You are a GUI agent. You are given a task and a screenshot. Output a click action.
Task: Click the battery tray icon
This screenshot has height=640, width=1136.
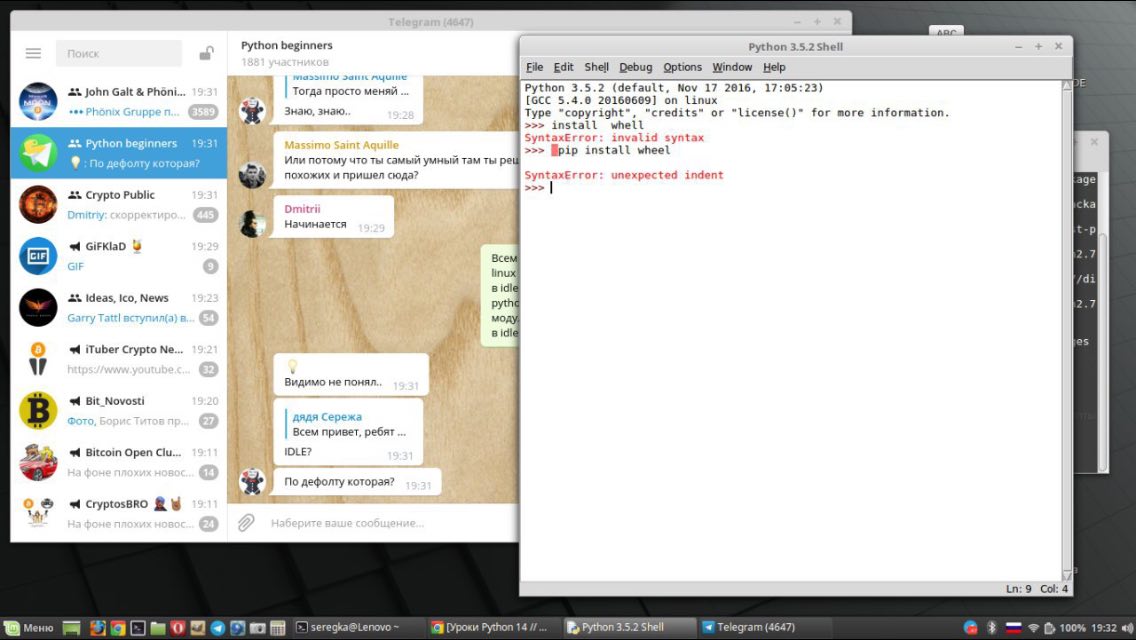(x=1049, y=628)
